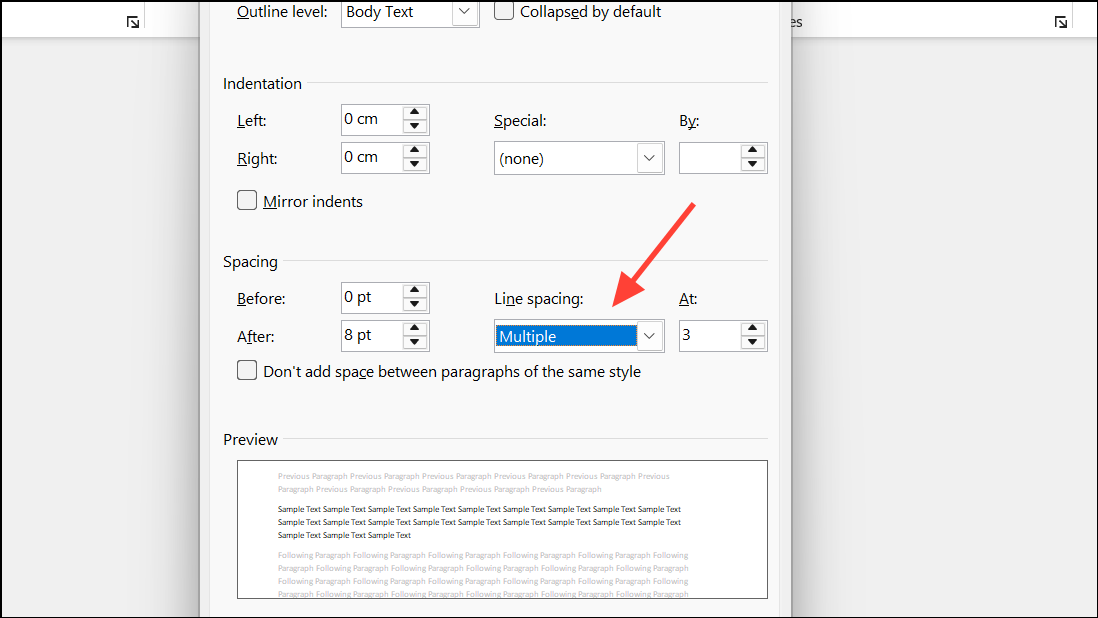Decrease the By value using down arrow
This screenshot has width=1098, height=618.
click(752, 163)
